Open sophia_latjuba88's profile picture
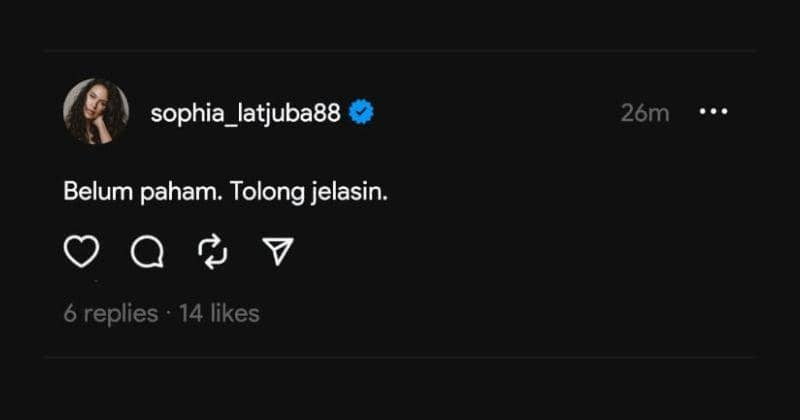The image size is (800, 420). point(96,112)
